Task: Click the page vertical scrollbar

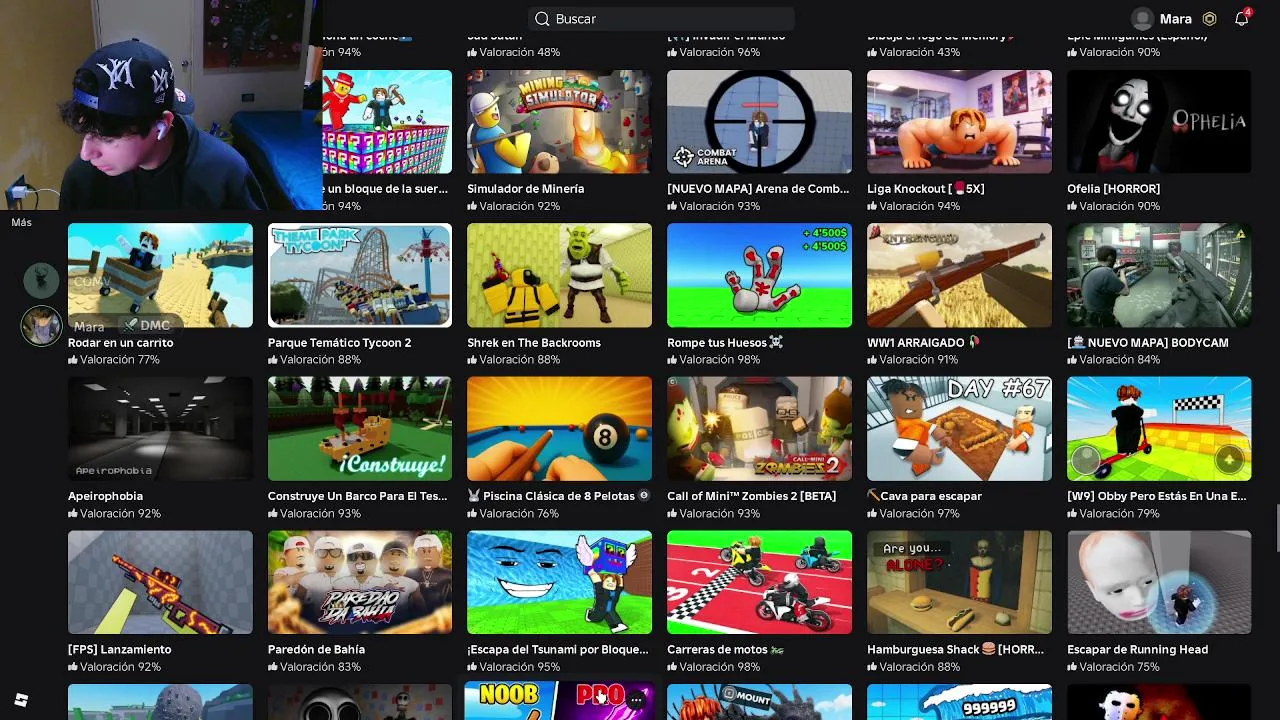Action: pyautogui.click(x=1276, y=529)
